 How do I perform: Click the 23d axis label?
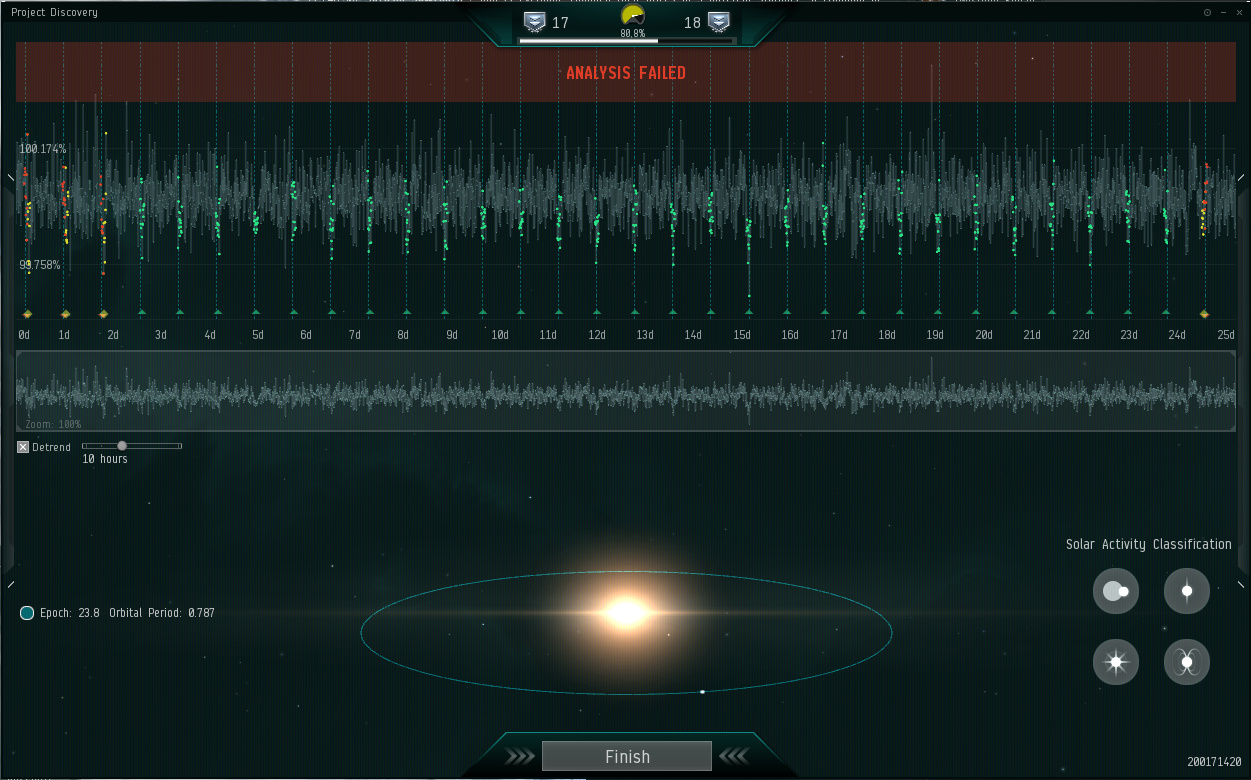tap(1129, 335)
